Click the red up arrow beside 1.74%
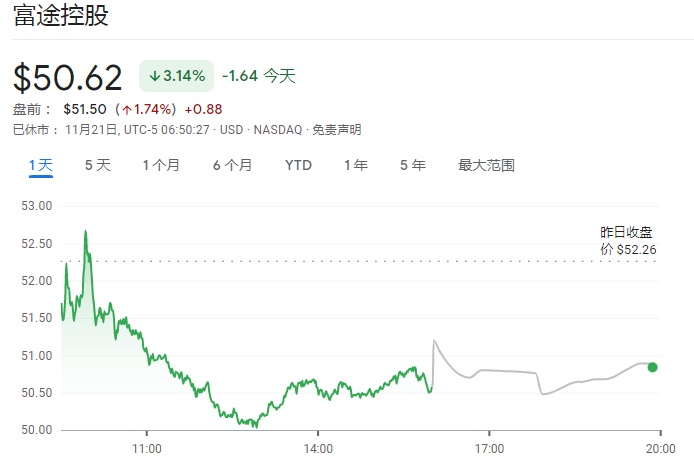This screenshot has width=694, height=473. click(x=126, y=109)
